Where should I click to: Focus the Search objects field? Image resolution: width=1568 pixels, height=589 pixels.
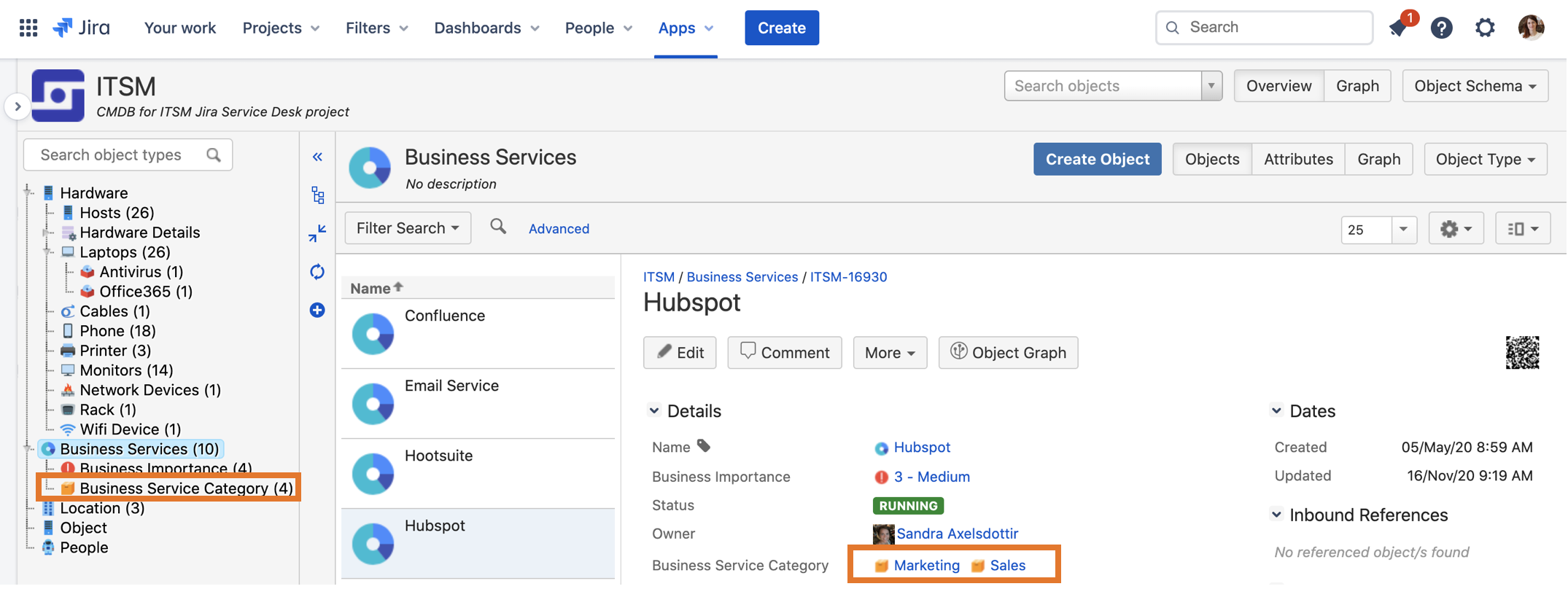point(1103,86)
